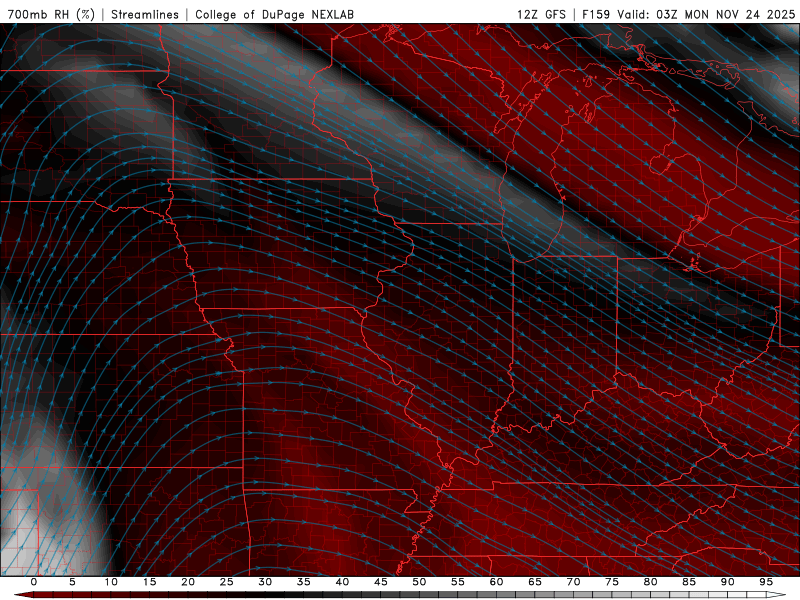Click the '10' tick label on color scale
The height and width of the screenshot is (600, 800).
coord(111,582)
